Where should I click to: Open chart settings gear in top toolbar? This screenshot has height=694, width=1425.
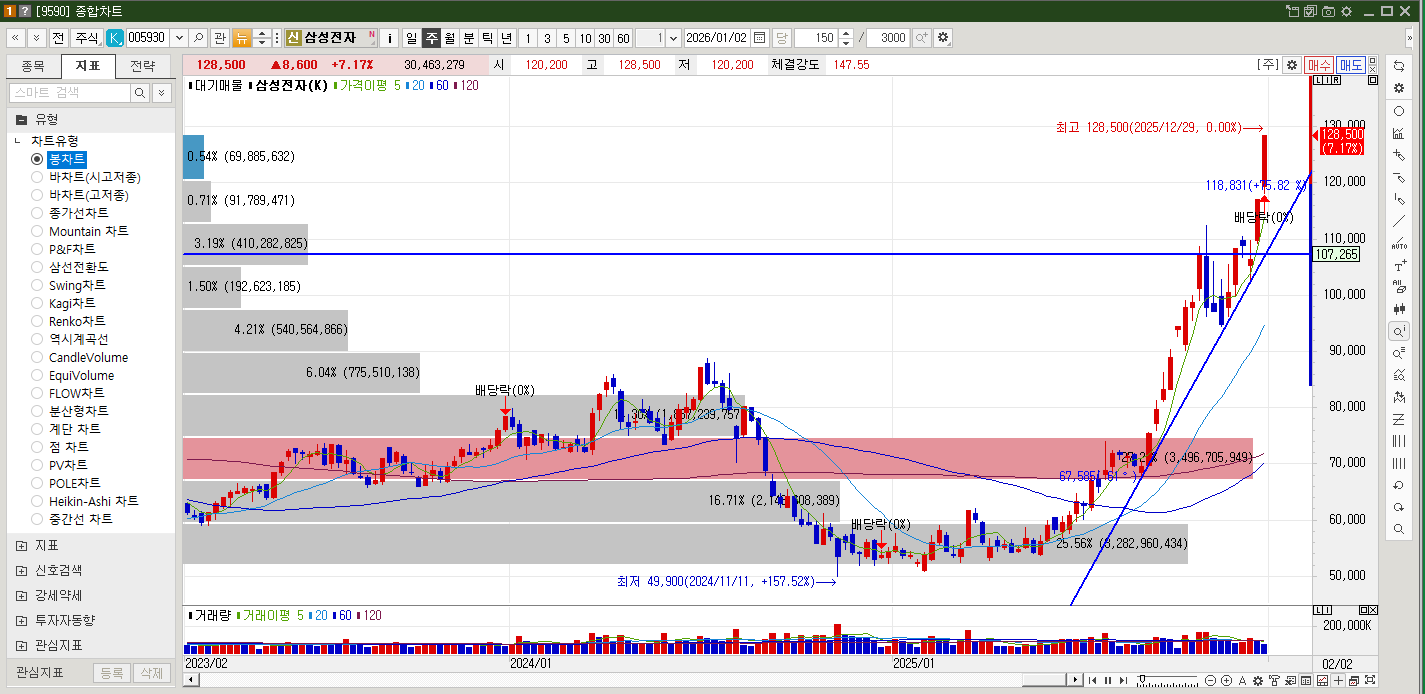(943, 38)
